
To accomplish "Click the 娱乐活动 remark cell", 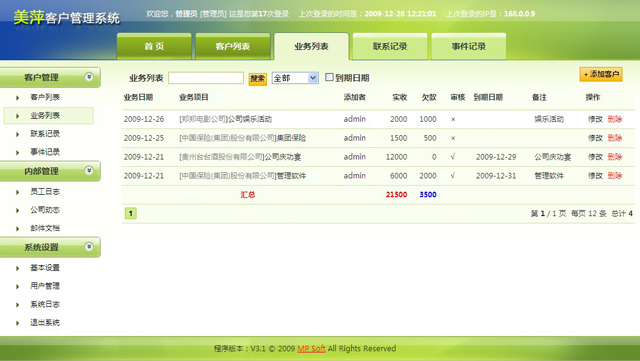I will [549, 119].
